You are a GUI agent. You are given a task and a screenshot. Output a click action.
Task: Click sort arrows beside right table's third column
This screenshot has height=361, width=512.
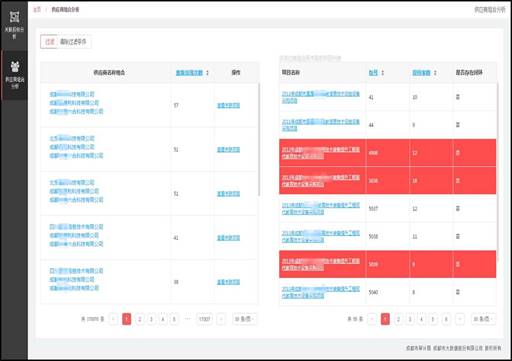(x=435, y=73)
